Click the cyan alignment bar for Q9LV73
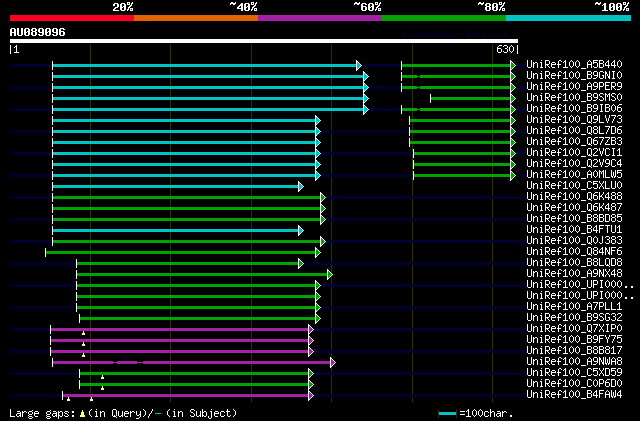Viewport: 640px width, 421px height. point(187,120)
